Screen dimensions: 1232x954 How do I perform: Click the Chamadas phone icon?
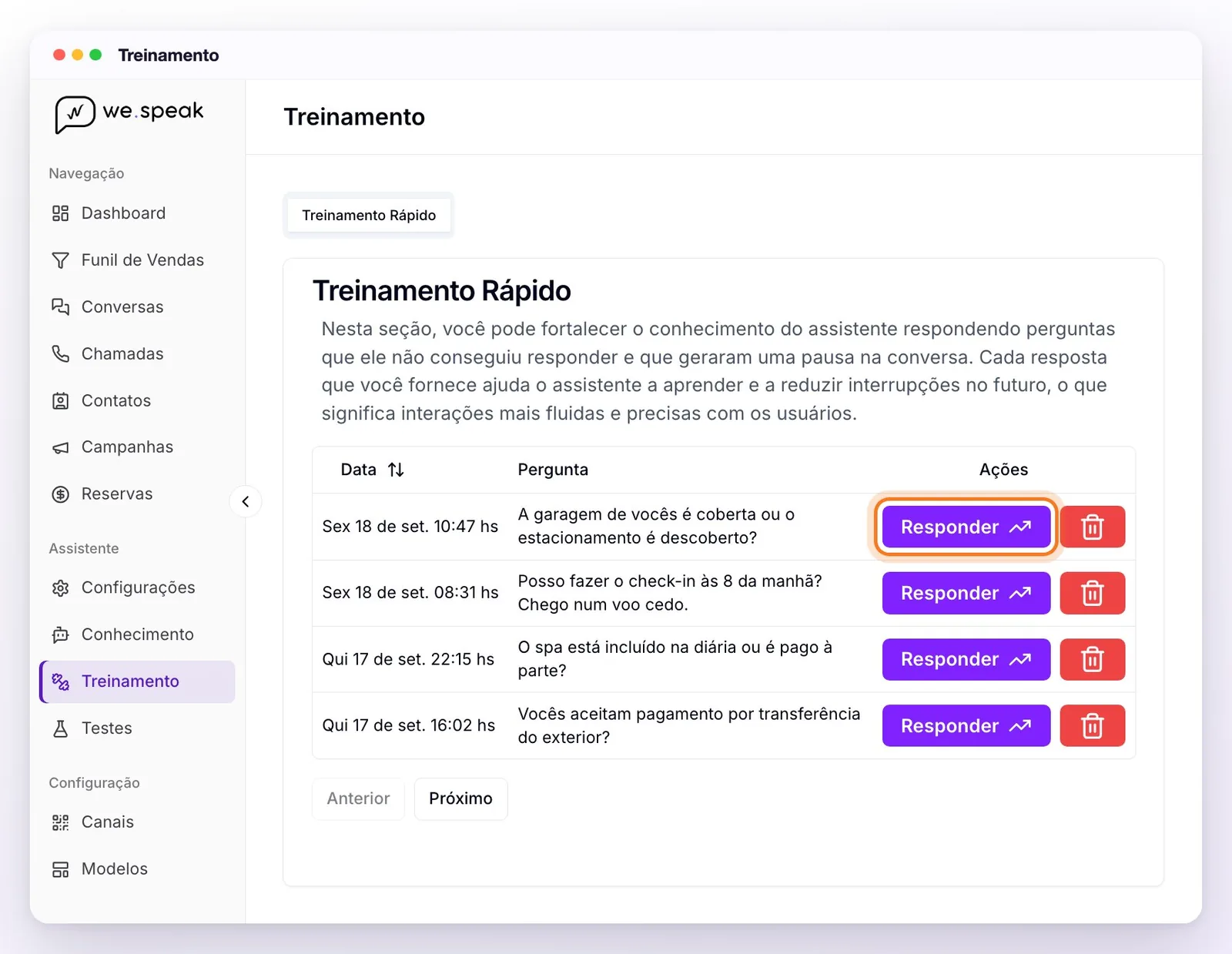[x=60, y=354]
